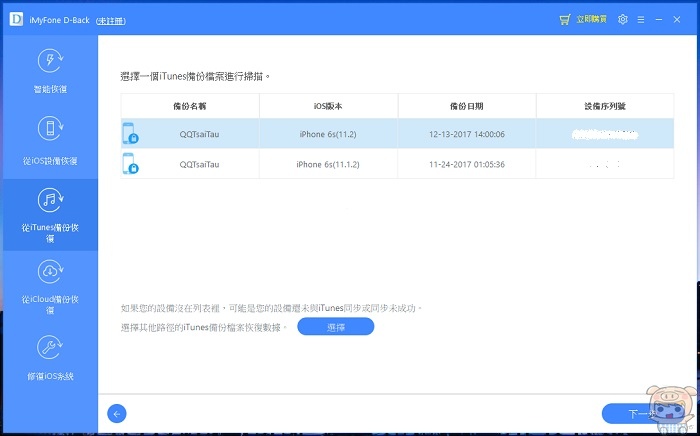Click the 選擇 browse button
Screen dimensions: 700x436
(x=335, y=327)
